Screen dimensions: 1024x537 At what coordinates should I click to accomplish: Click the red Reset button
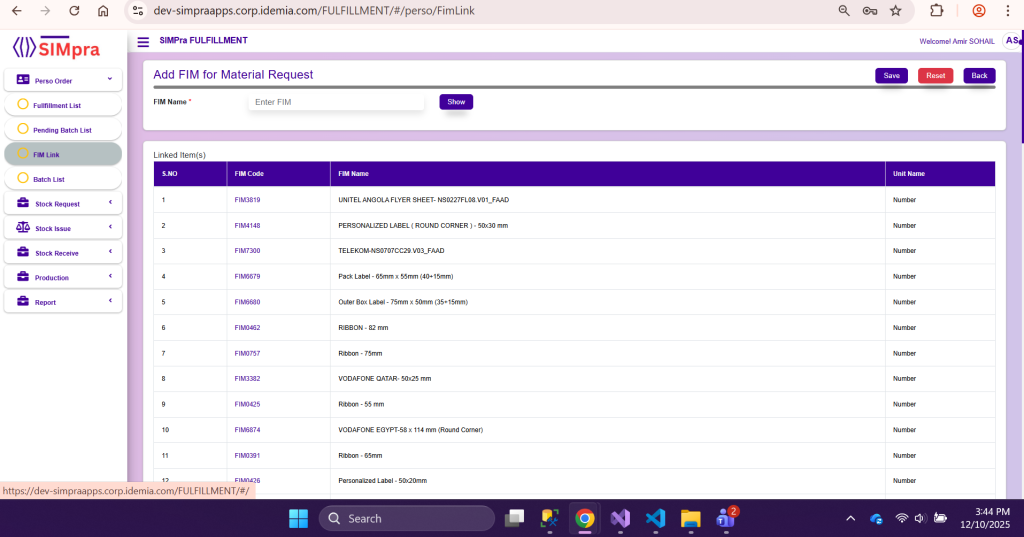coord(935,76)
